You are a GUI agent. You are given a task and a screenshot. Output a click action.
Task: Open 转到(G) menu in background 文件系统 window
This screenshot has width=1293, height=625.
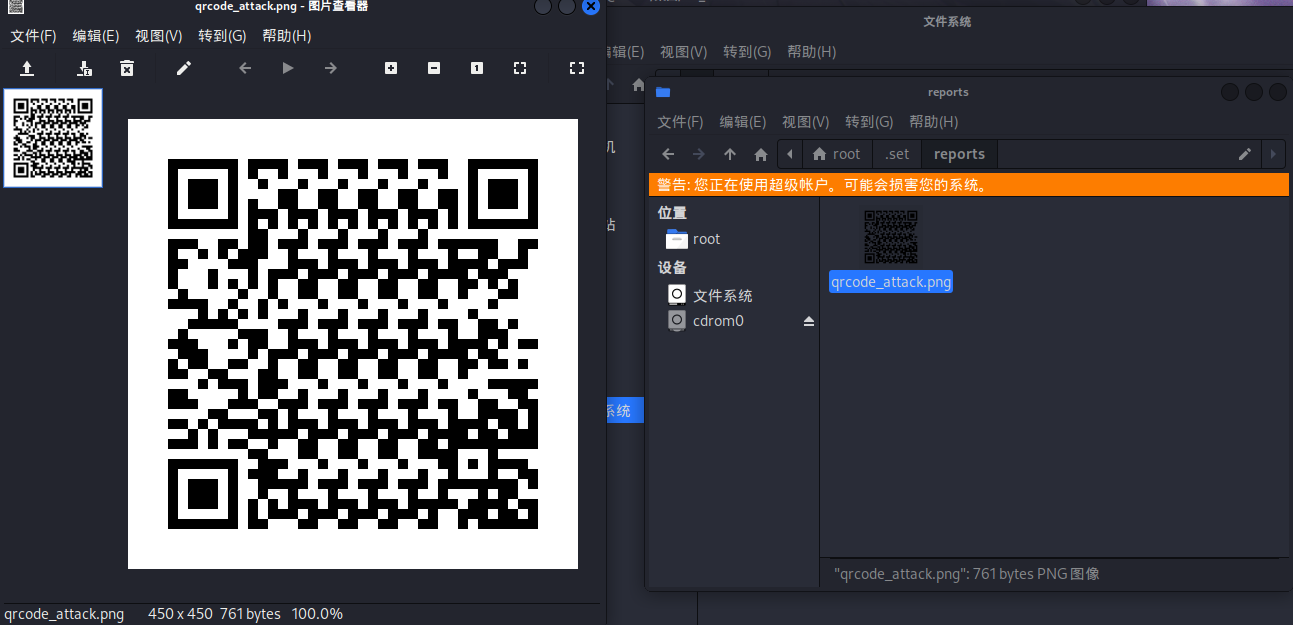click(x=747, y=51)
